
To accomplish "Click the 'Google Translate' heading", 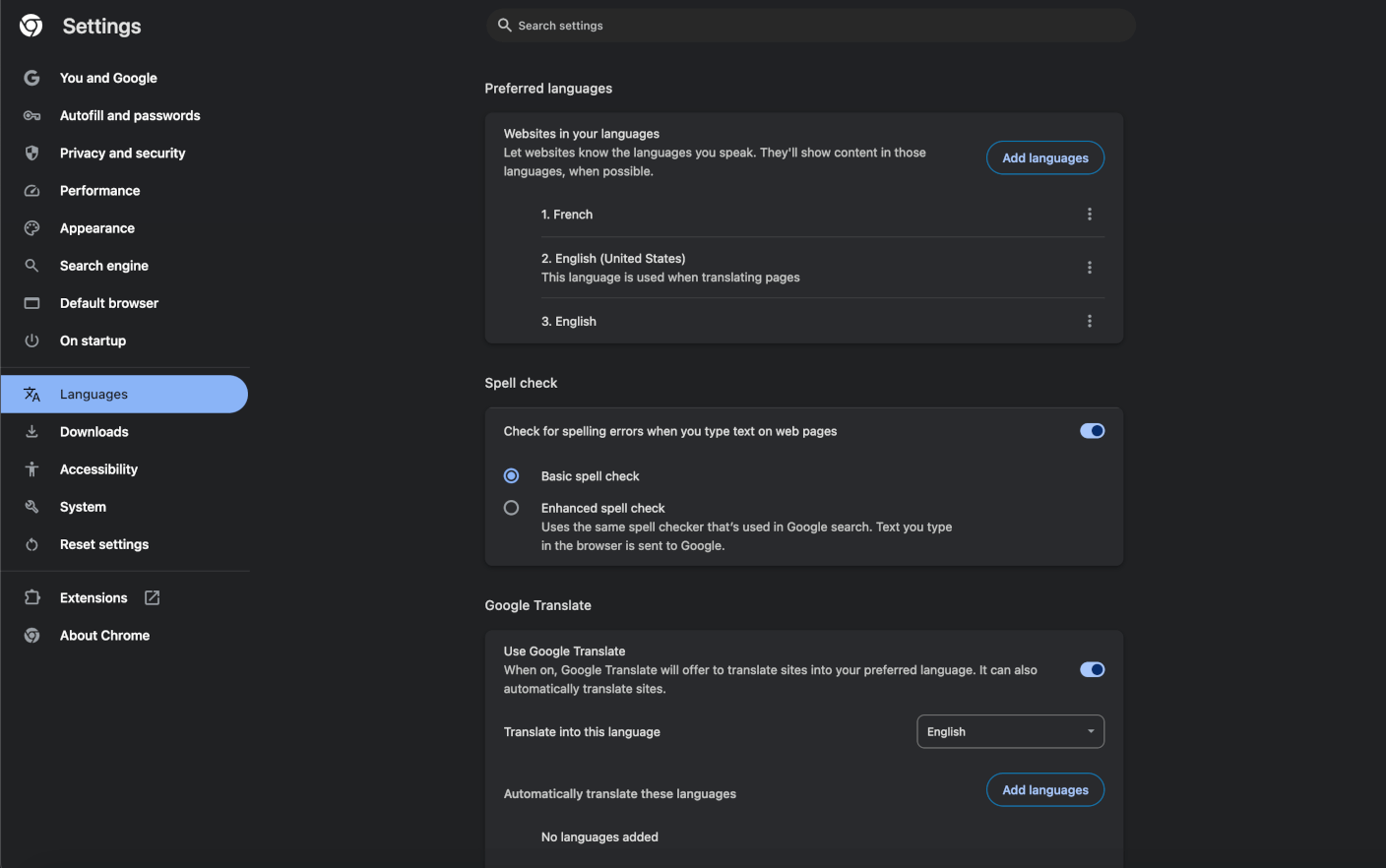I will coord(537,605).
